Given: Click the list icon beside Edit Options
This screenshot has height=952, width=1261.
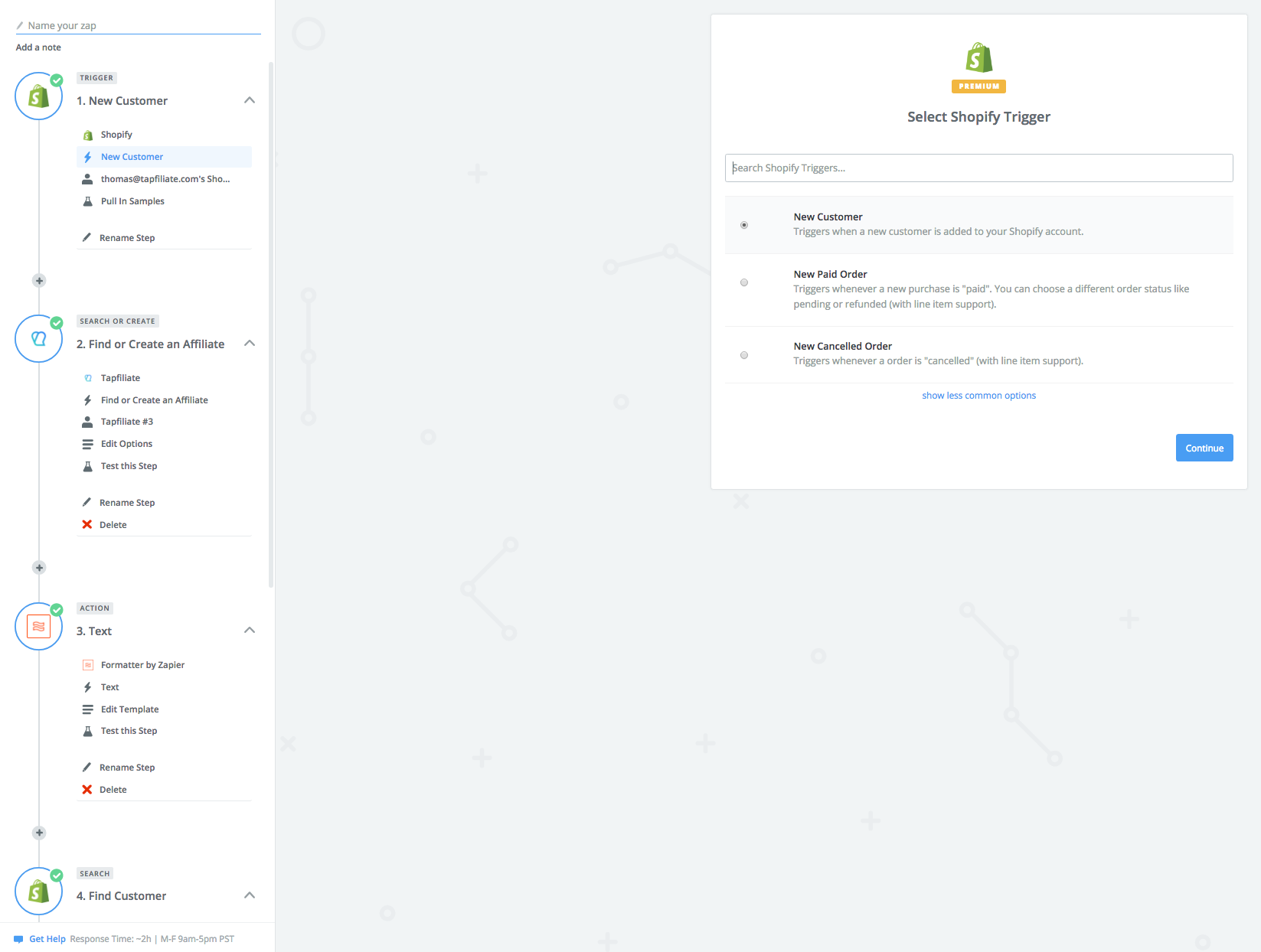Looking at the screenshot, I should coord(88,444).
